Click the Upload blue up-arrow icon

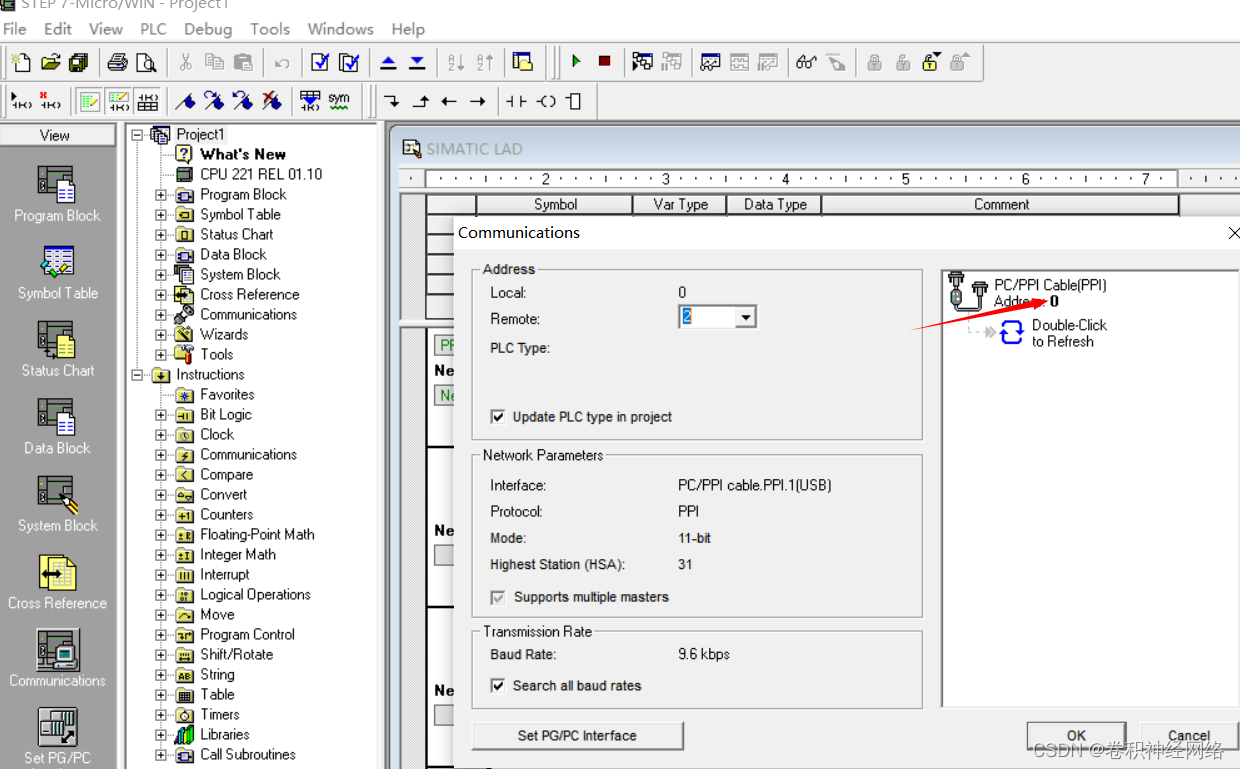tap(388, 62)
